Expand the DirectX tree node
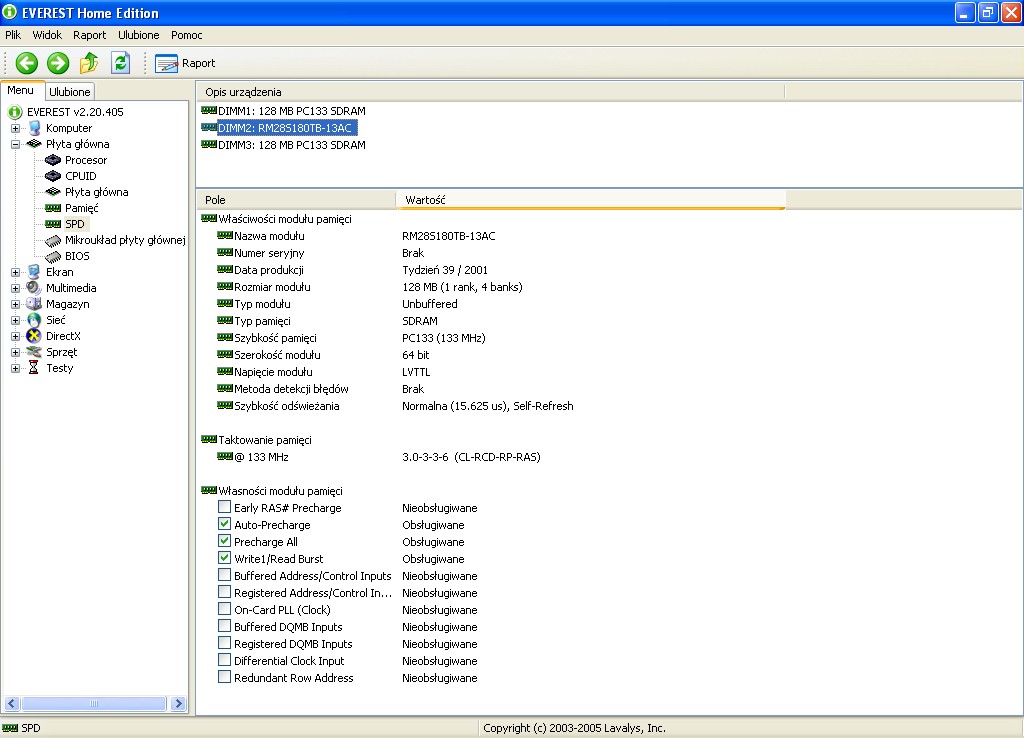The width and height of the screenshot is (1024, 738). click(x=15, y=336)
